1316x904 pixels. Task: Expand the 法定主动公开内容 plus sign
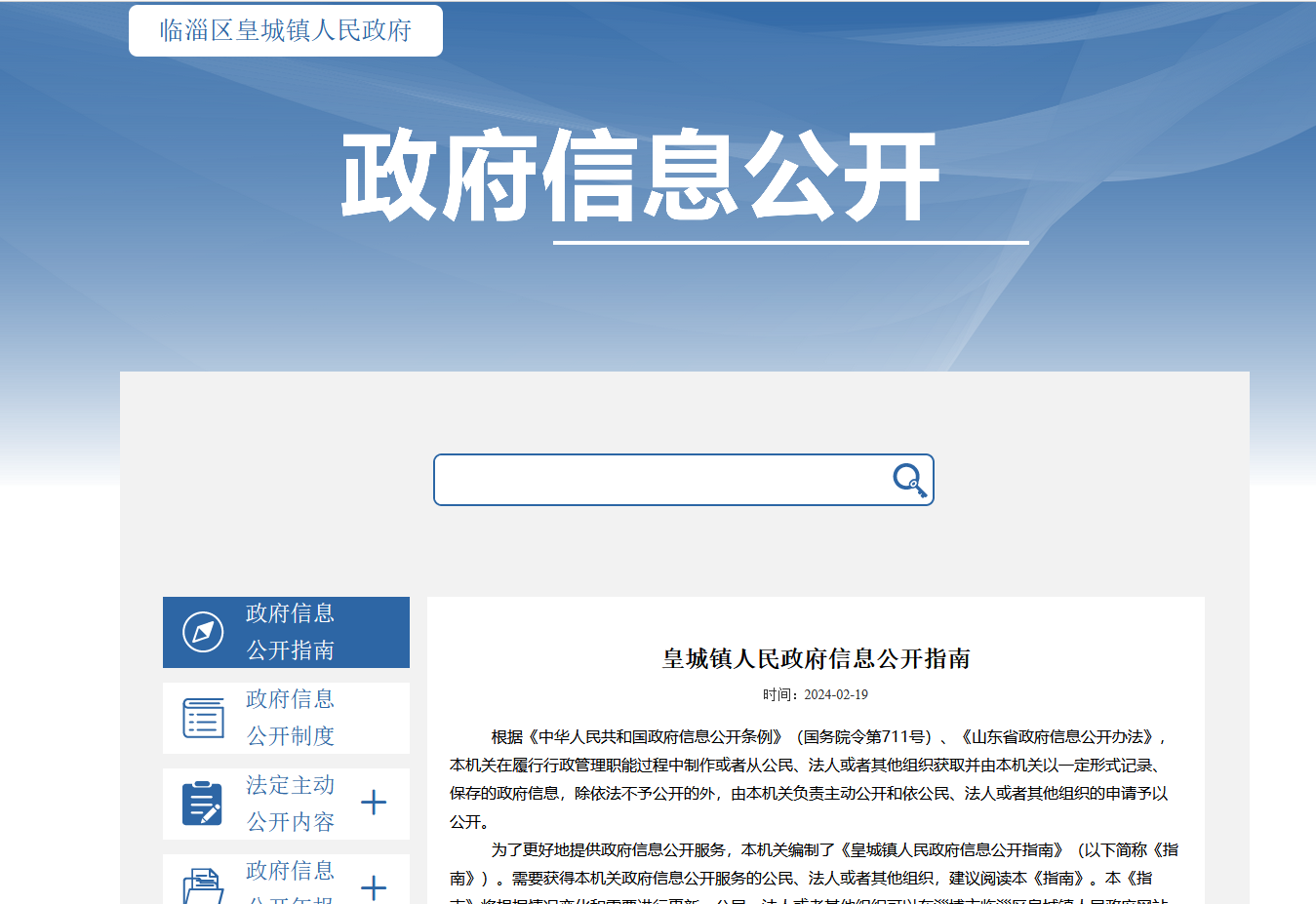[x=374, y=803]
